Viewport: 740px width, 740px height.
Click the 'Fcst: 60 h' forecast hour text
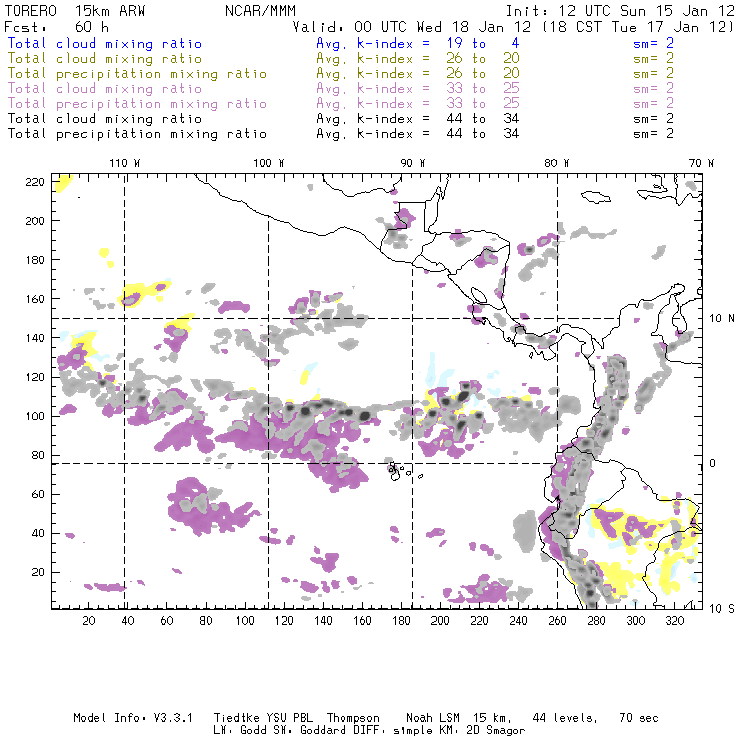click(56, 27)
